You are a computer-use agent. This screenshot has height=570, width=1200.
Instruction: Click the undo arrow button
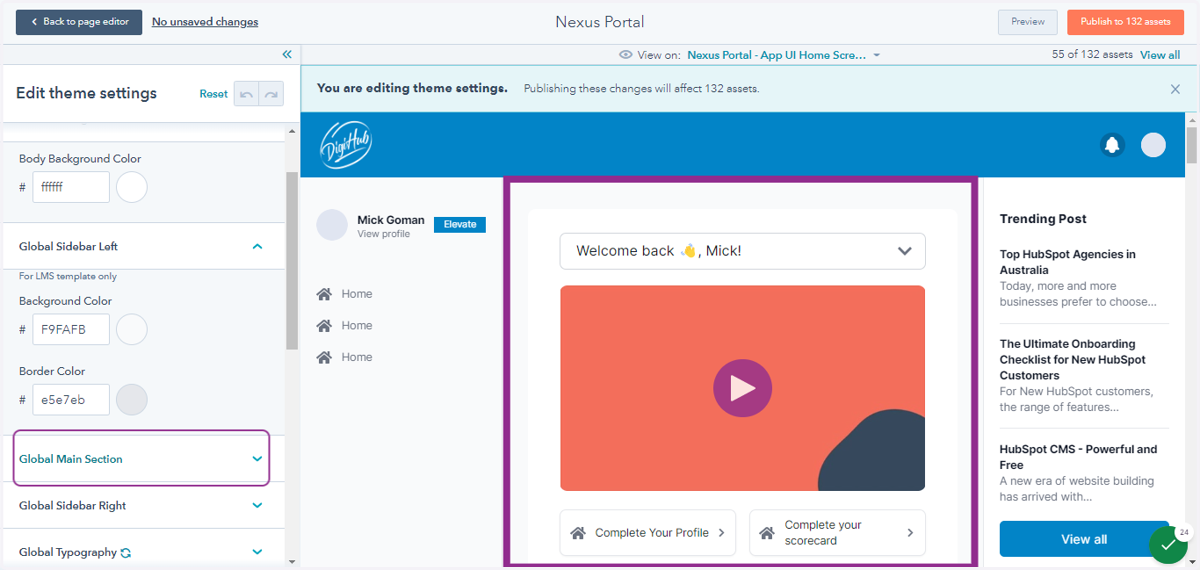click(x=246, y=94)
